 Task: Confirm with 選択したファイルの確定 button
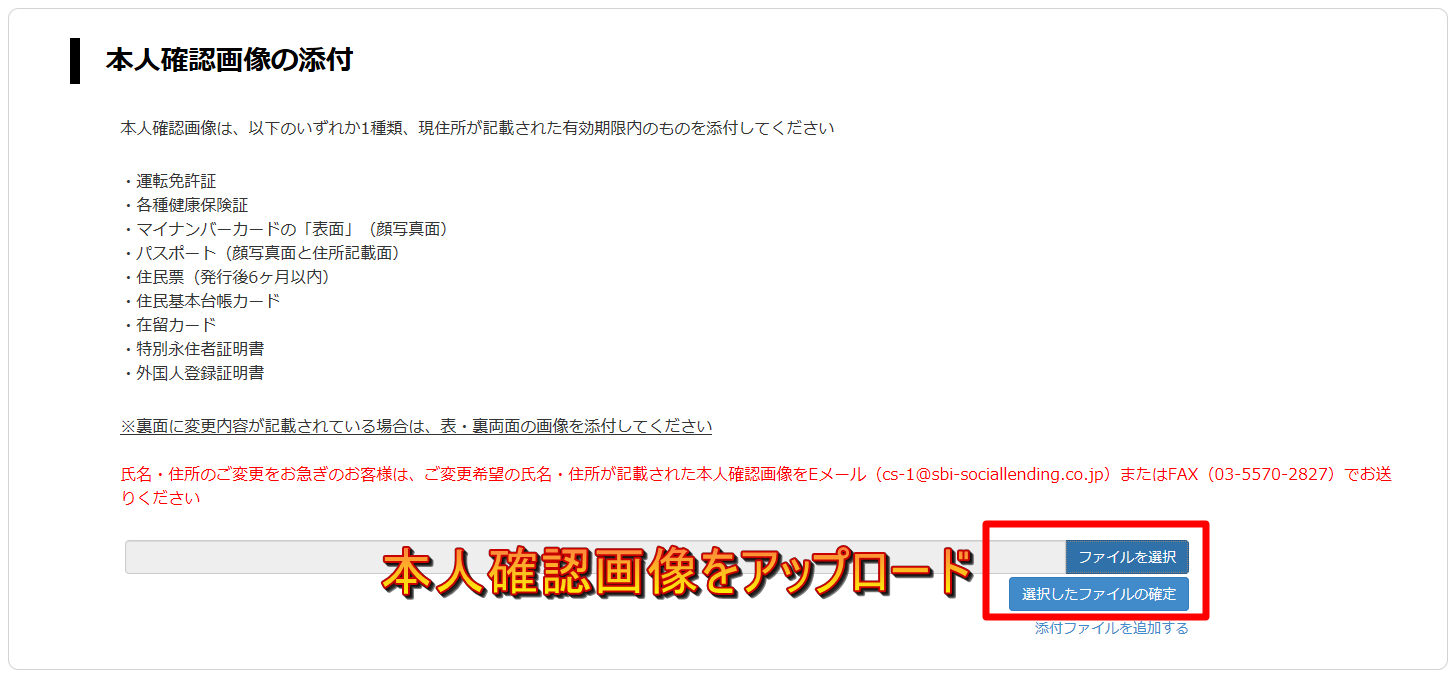[x=1099, y=594]
